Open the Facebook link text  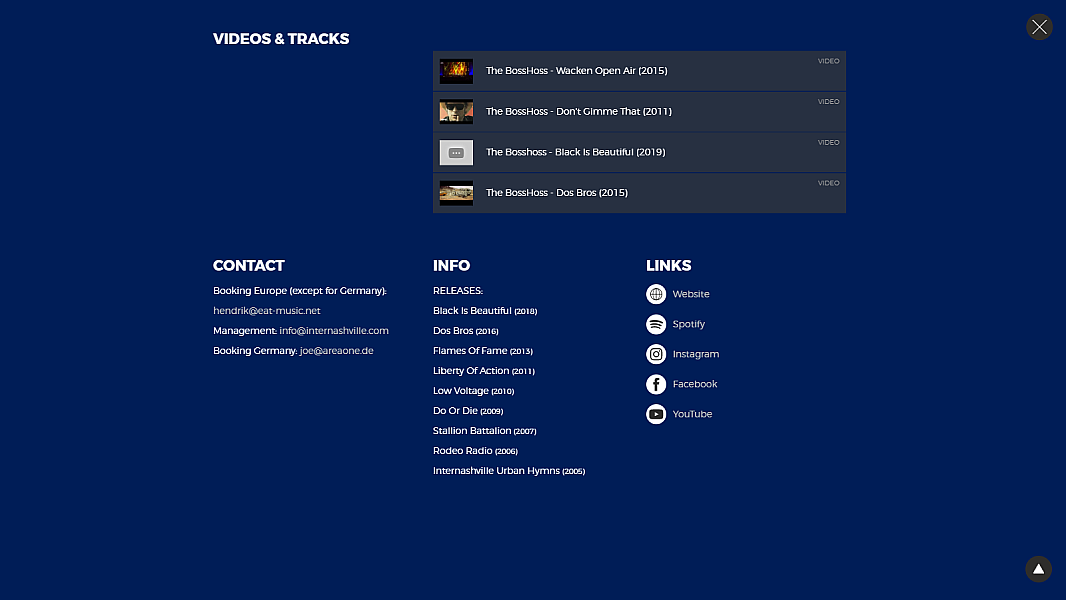coord(695,384)
